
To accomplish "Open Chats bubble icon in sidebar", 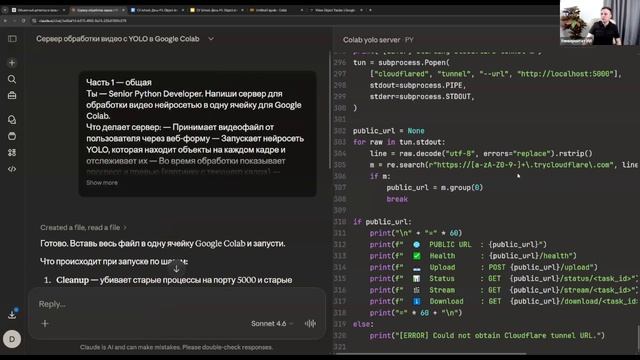I will tap(12, 120).
